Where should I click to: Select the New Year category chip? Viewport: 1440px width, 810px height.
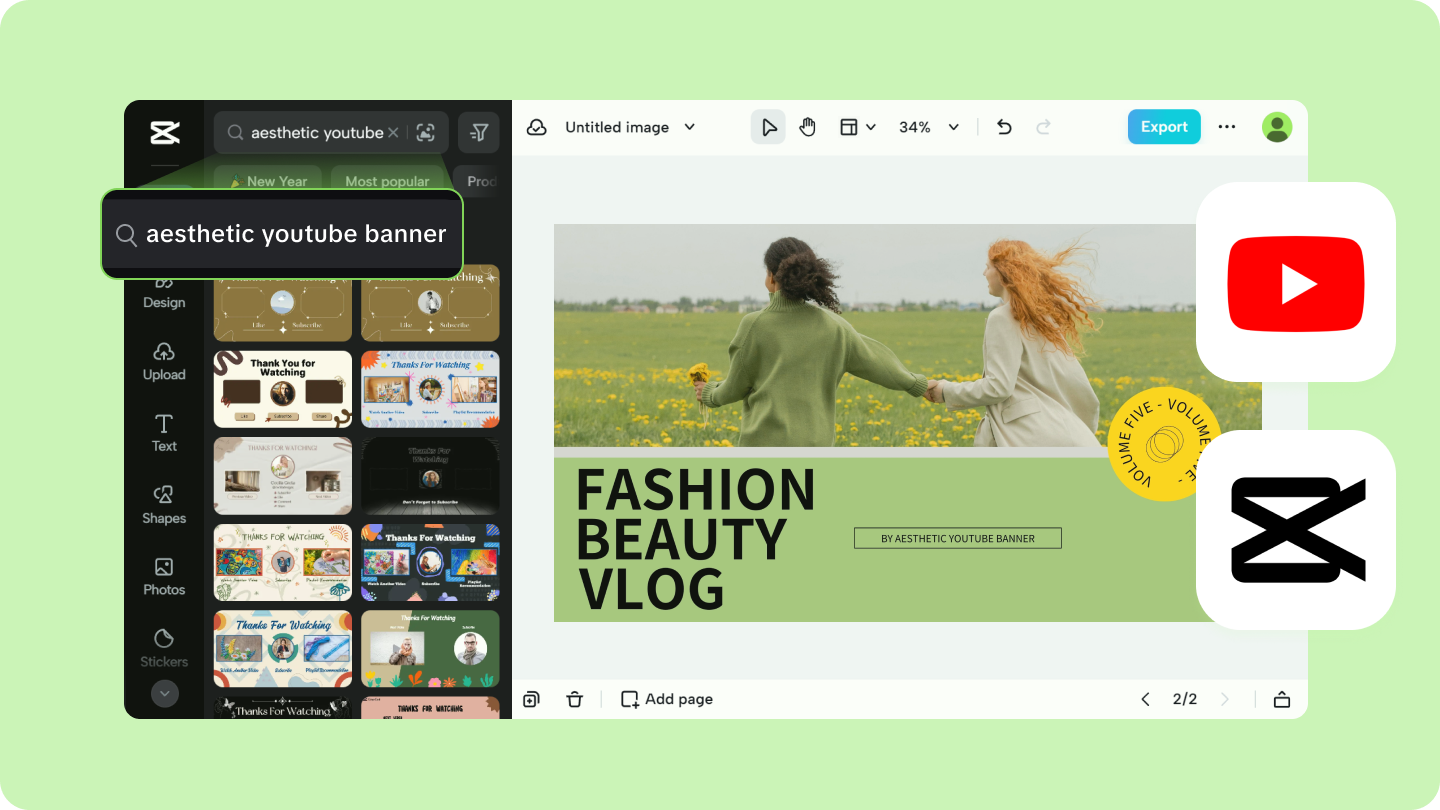click(x=268, y=181)
